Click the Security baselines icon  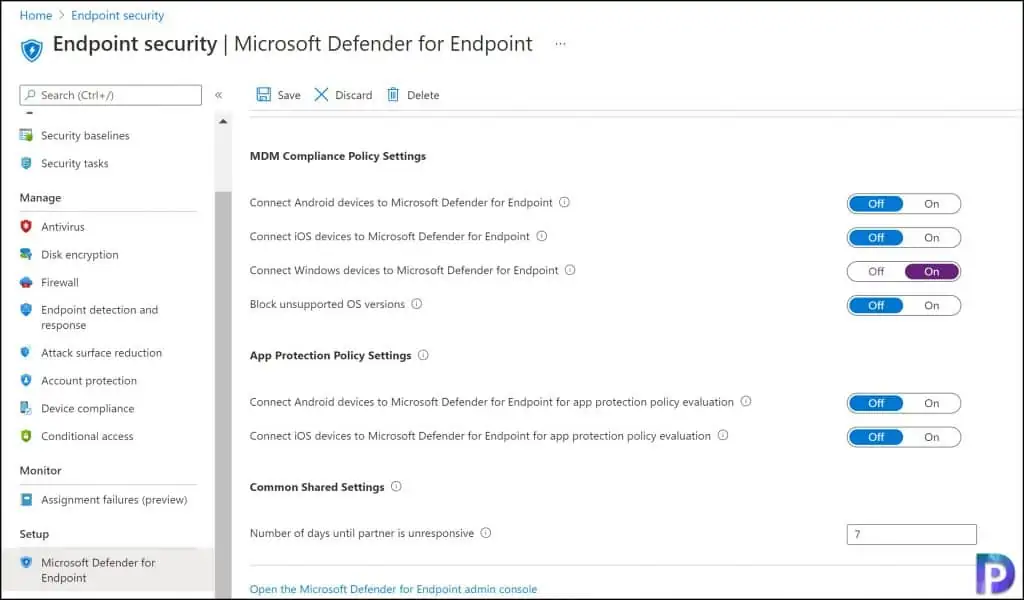26,135
